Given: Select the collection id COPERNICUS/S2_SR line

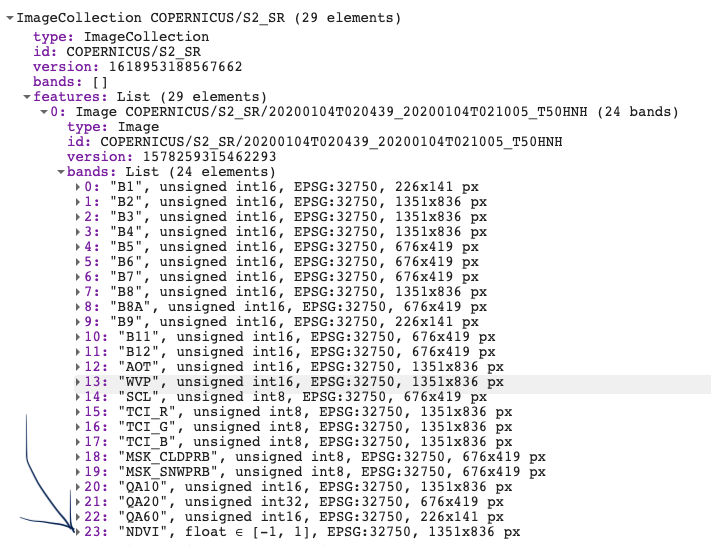Looking at the screenshot, I should [120, 52].
